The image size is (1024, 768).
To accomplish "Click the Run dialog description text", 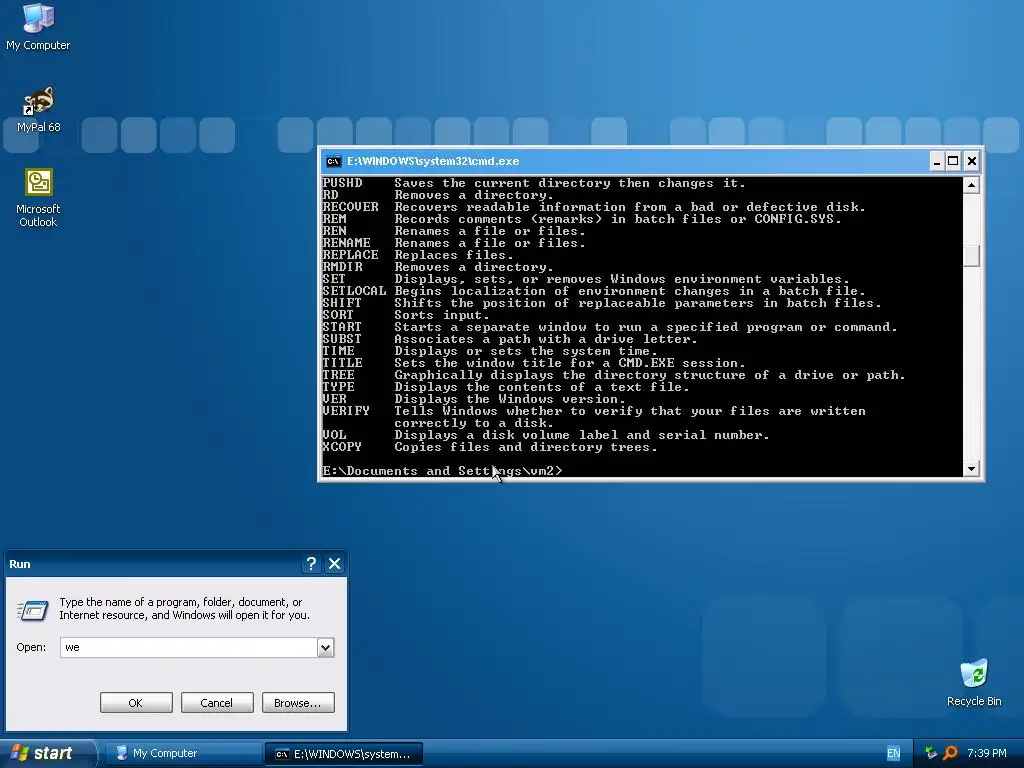I will coord(184,609).
